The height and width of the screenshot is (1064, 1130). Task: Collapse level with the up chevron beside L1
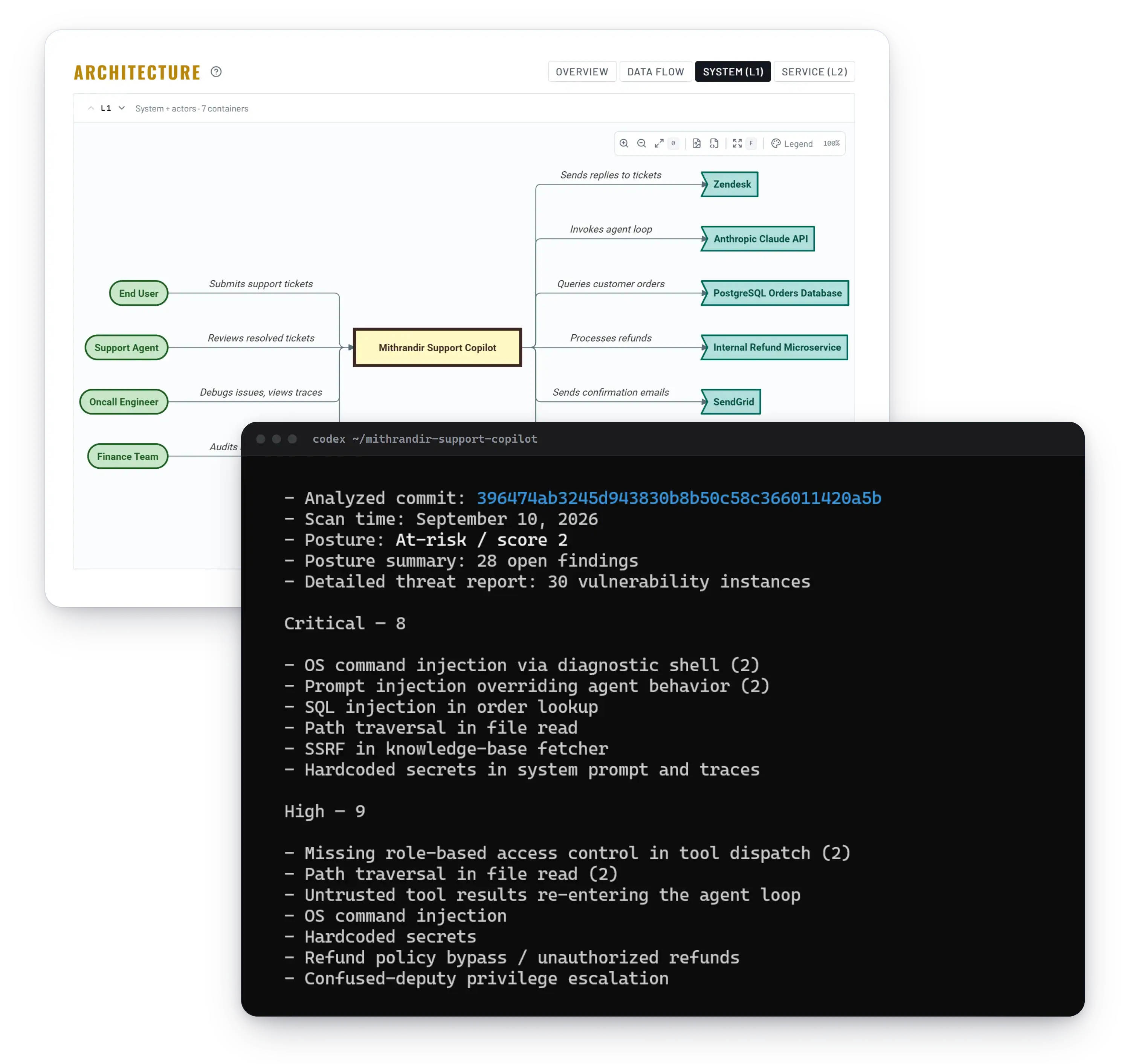(91, 108)
